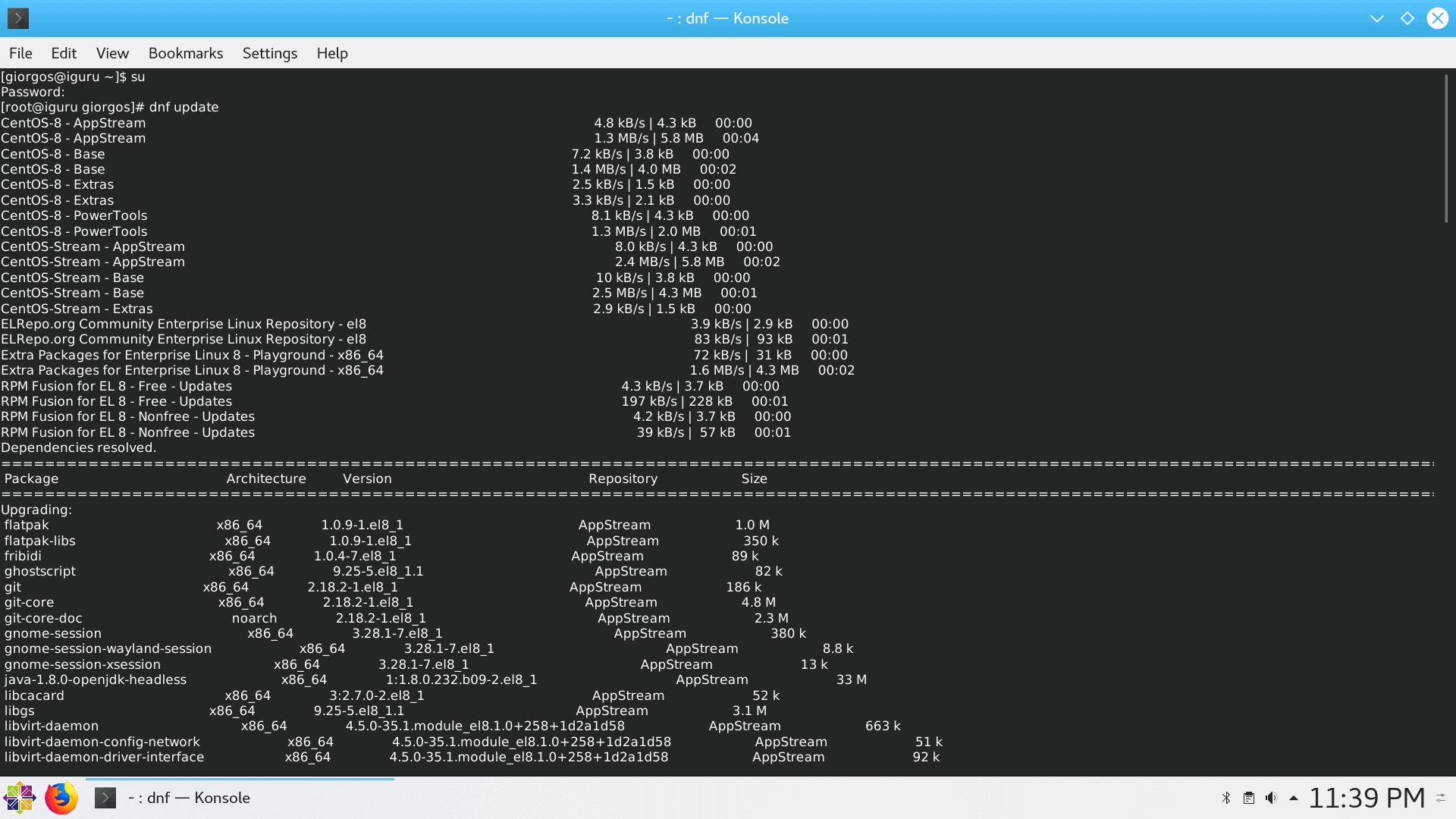Open the CentOS application launcher
Image resolution: width=1456 pixels, height=819 pixels.
pos(19,798)
